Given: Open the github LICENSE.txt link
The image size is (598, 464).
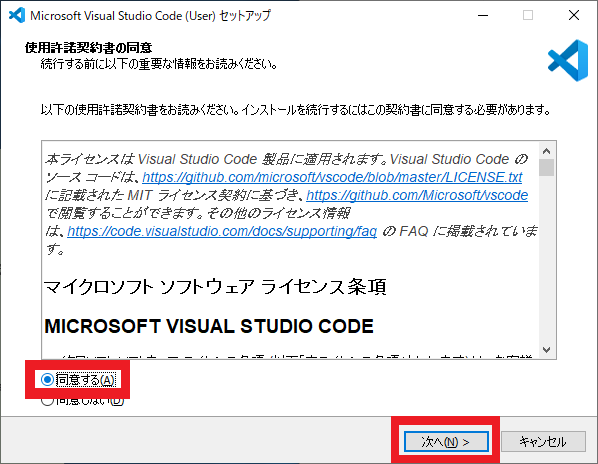Looking at the screenshot, I should click(332, 177).
